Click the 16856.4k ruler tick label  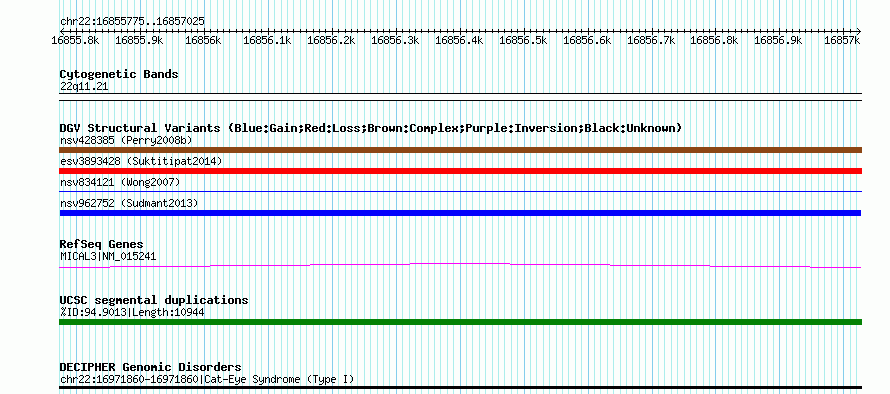point(460,40)
